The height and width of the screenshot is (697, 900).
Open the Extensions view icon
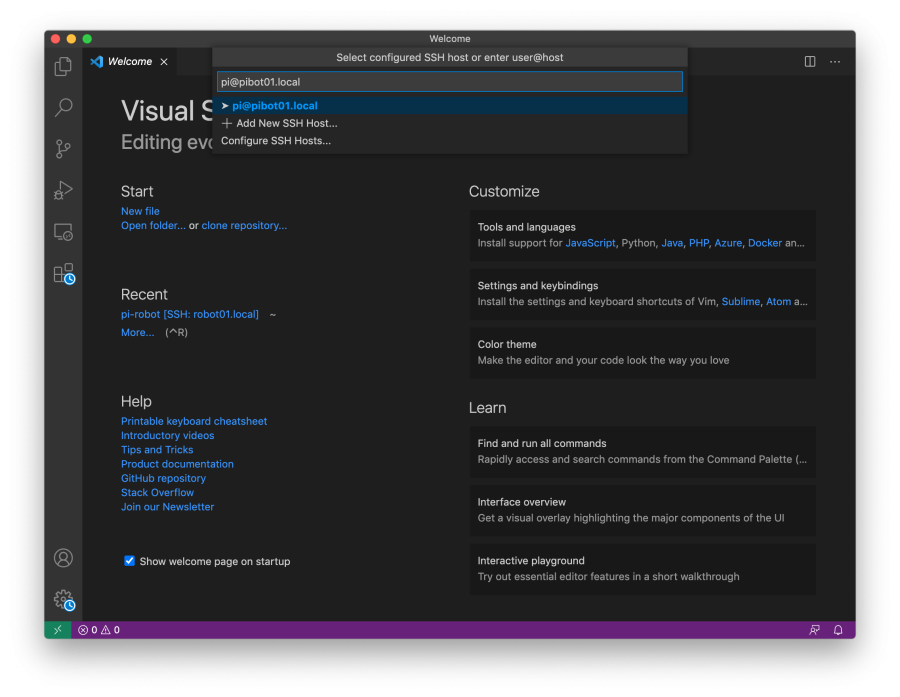[x=64, y=273]
